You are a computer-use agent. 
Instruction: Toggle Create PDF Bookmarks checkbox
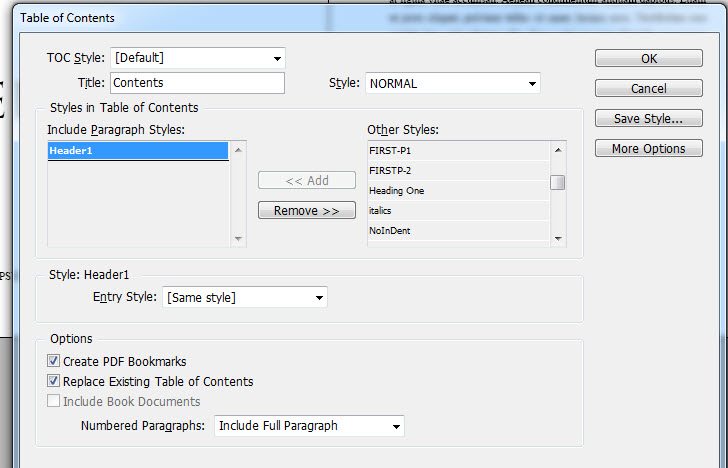(53, 361)
